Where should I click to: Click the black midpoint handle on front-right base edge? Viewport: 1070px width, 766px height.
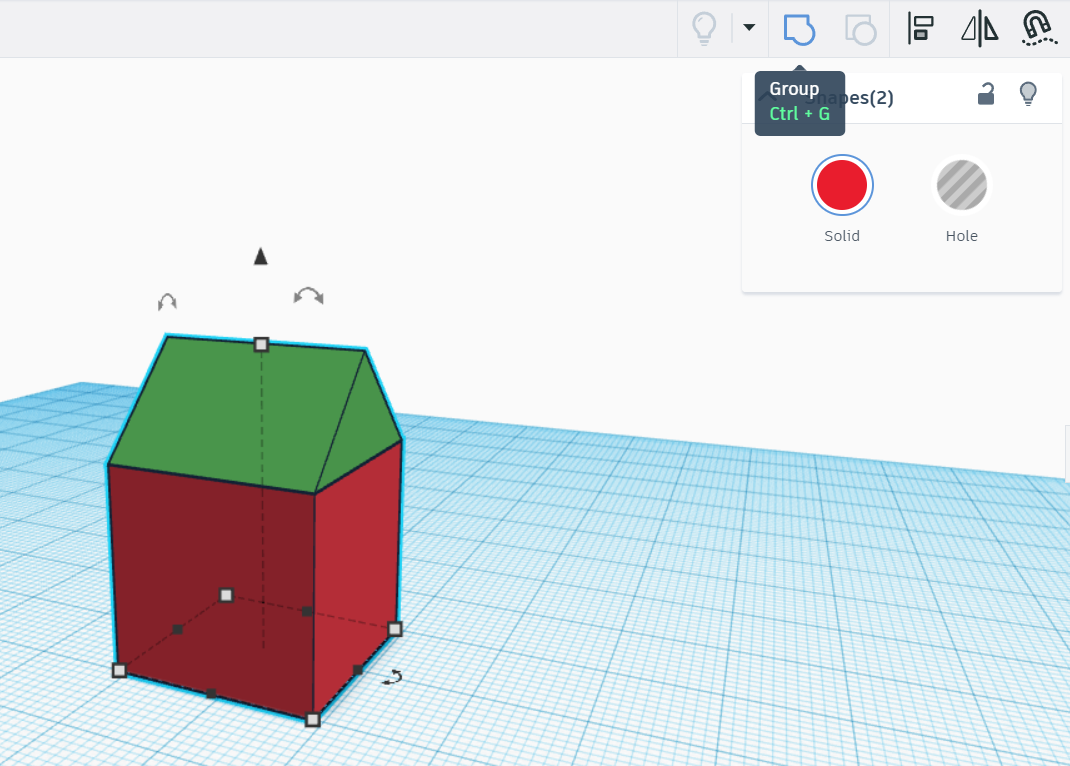point(358,670)
